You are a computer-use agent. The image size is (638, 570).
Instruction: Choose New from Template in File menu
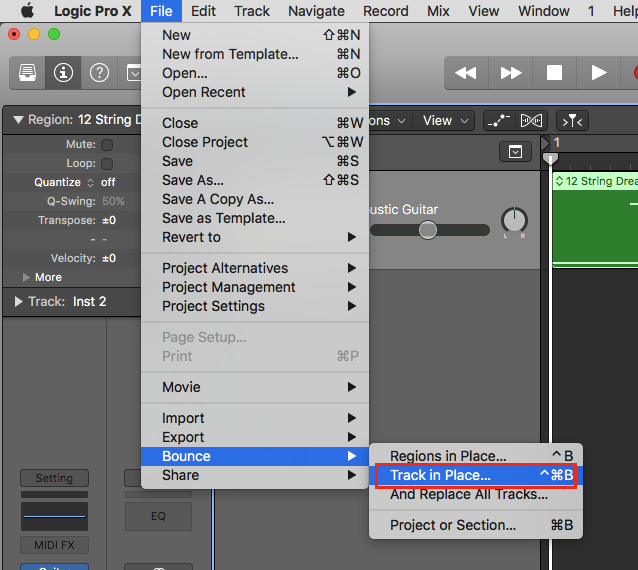[x=255, y=54]
